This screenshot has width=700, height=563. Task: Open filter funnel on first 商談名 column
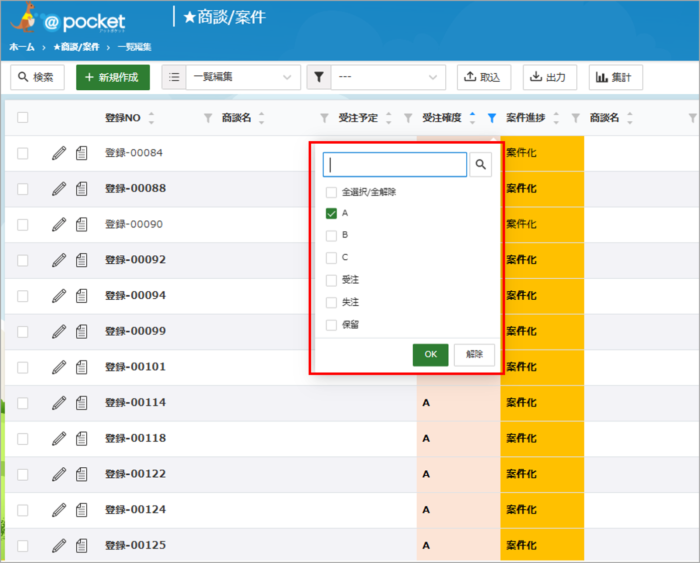point(325,118)
